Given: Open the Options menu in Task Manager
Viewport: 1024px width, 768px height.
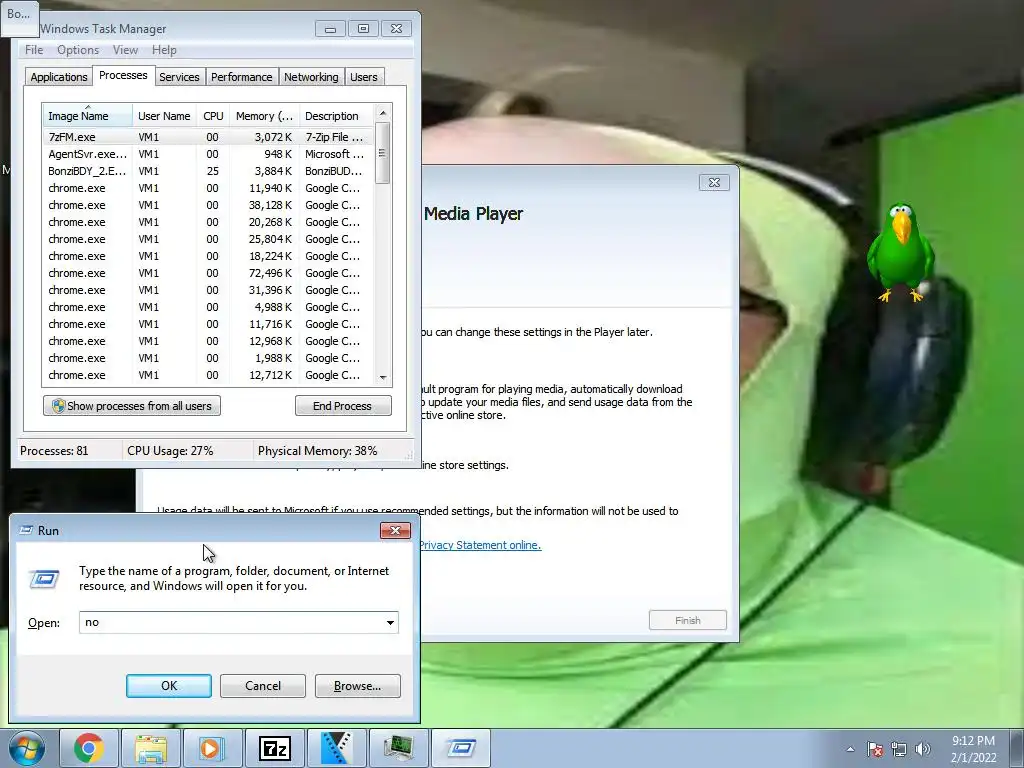Looking at the screenshot, I should tap(78, 50).
